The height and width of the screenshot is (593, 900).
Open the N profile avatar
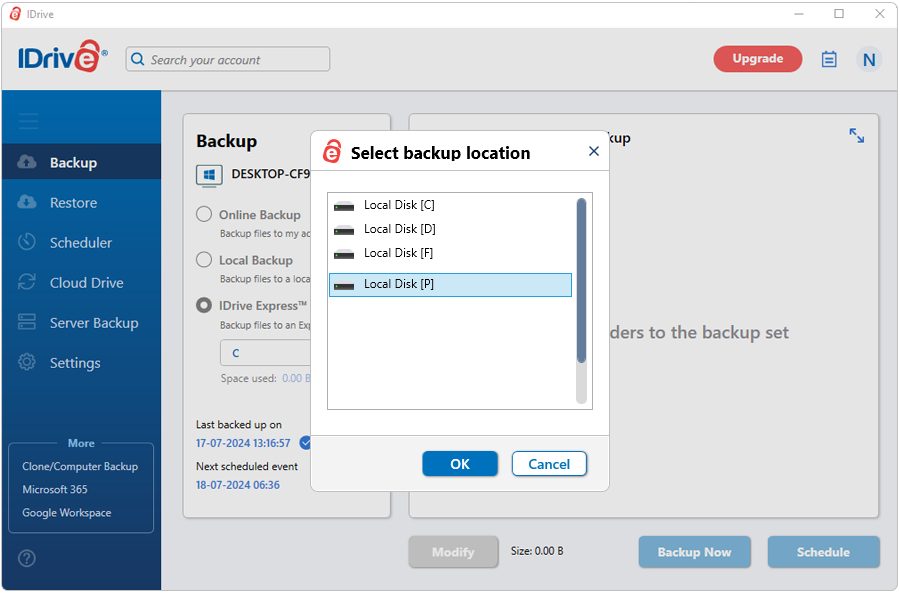pyautogui.click(x=869, y=59)
